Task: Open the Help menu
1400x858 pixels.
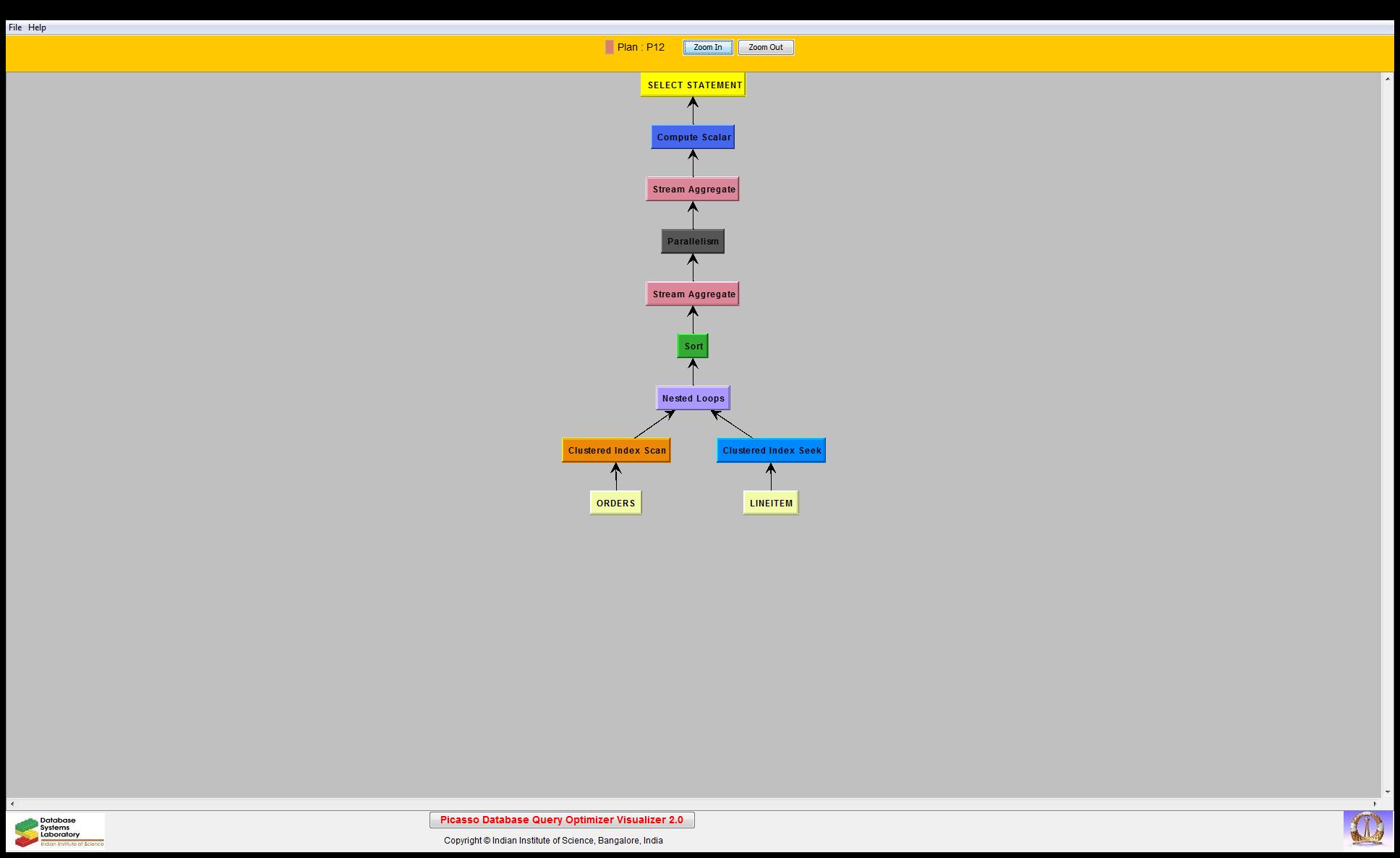Action: (x=37, y=27)
